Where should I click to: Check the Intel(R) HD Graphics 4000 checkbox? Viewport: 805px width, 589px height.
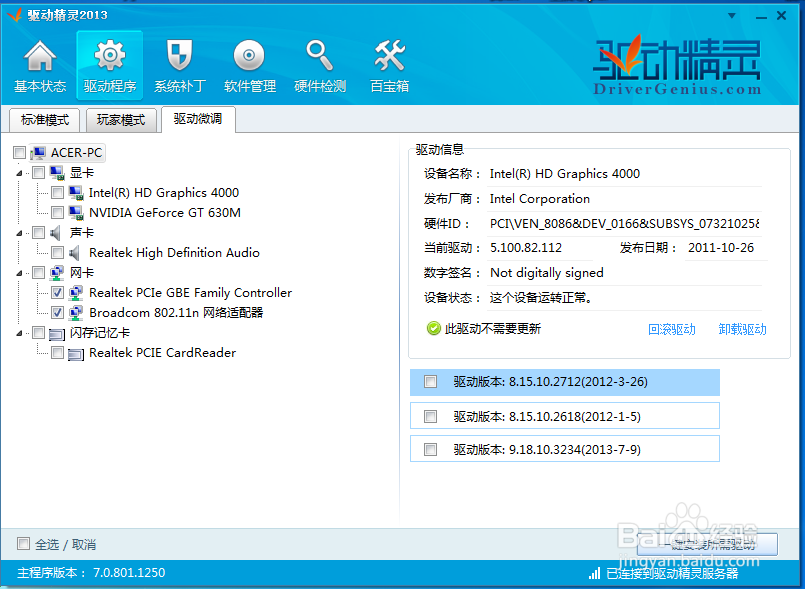(x=58, y=193)
